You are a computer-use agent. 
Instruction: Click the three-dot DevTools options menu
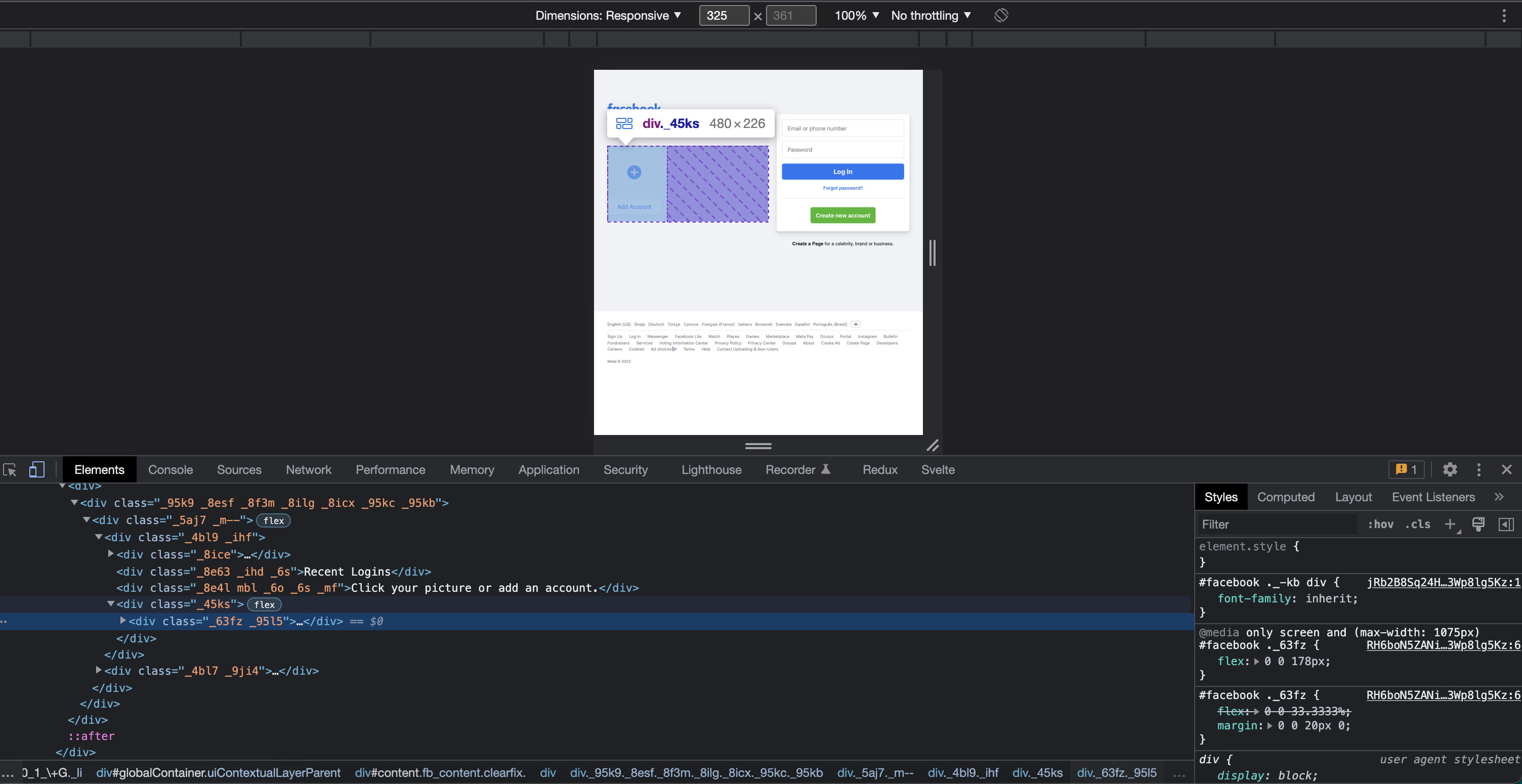(x=1479, y=470)
